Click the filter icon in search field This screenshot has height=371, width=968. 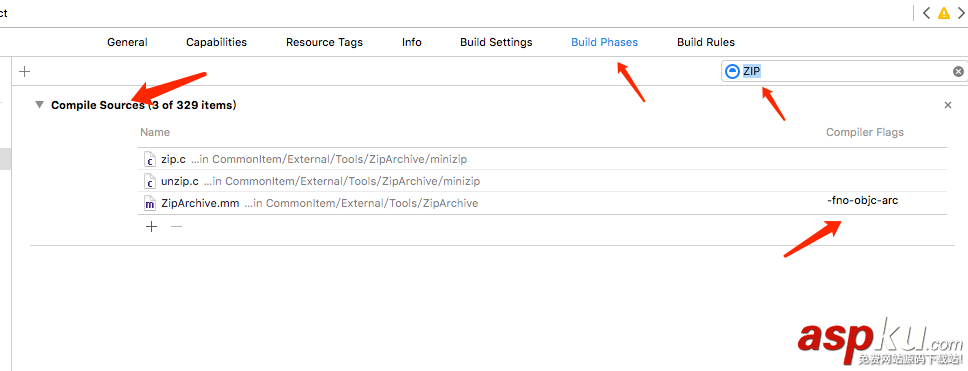[732, 72]
